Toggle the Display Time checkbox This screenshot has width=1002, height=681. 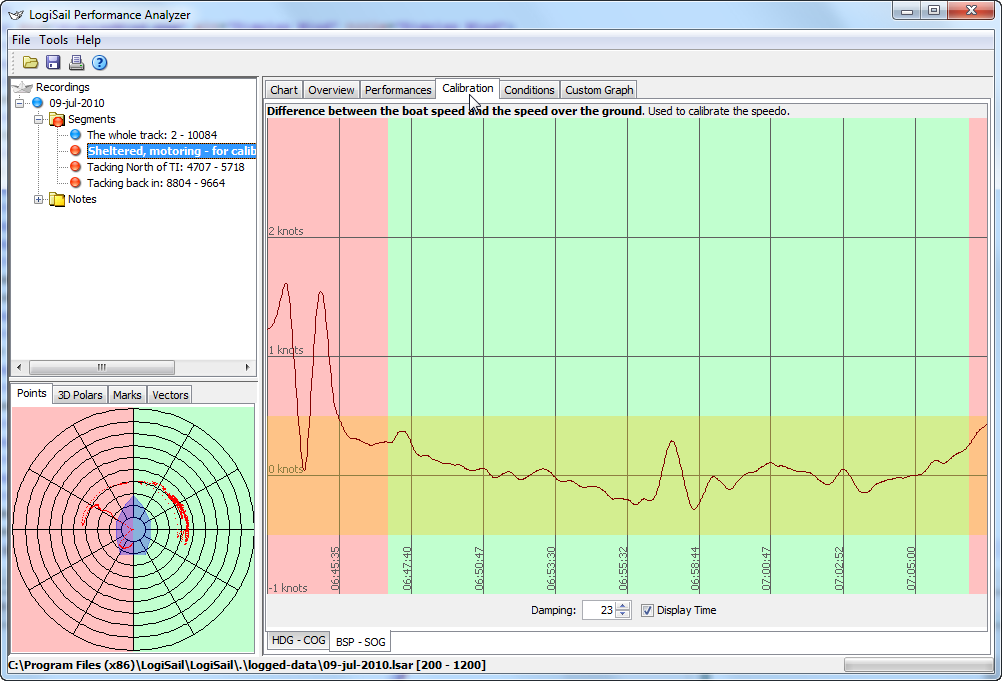(647, 610)
